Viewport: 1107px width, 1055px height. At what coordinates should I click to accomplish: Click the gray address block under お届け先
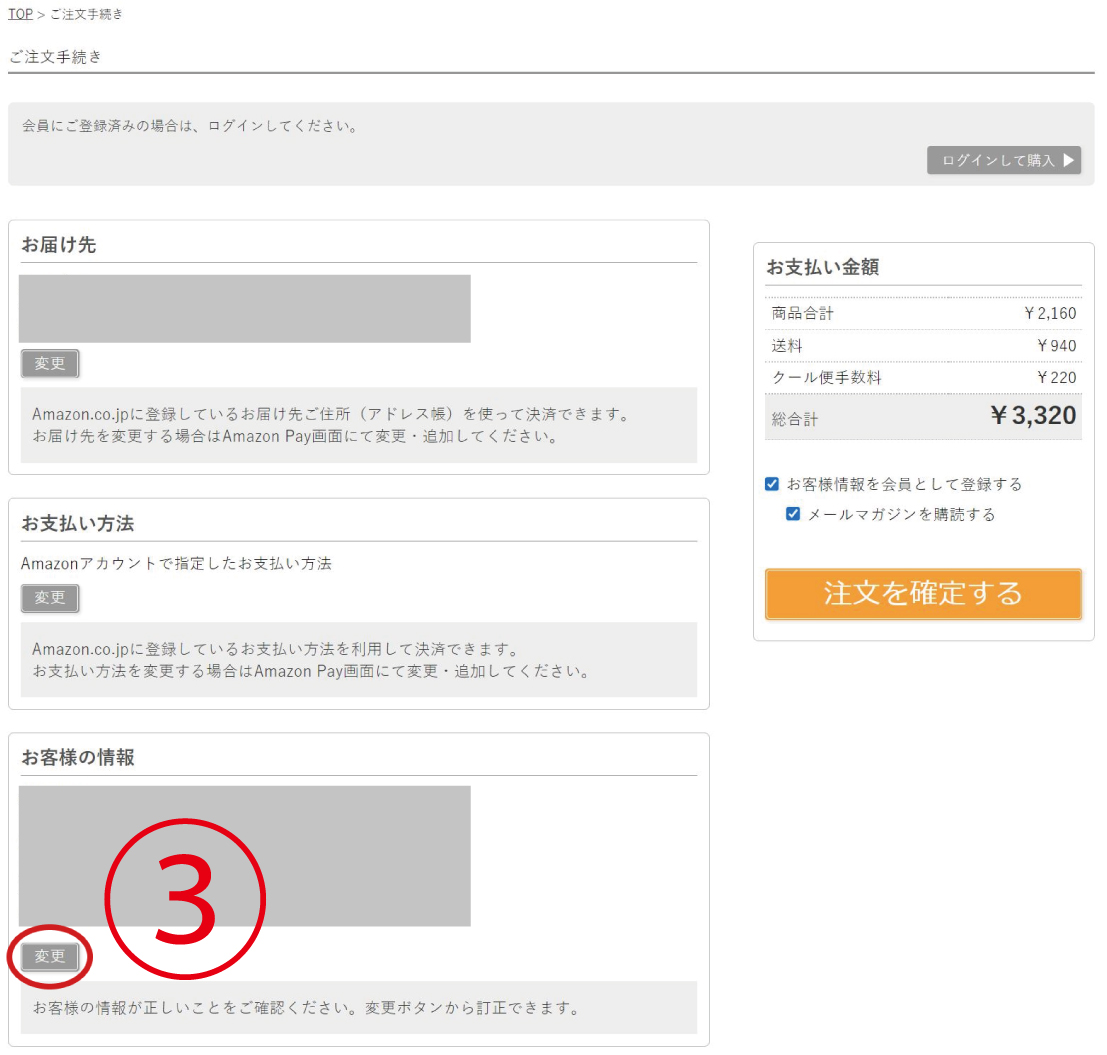244,309
